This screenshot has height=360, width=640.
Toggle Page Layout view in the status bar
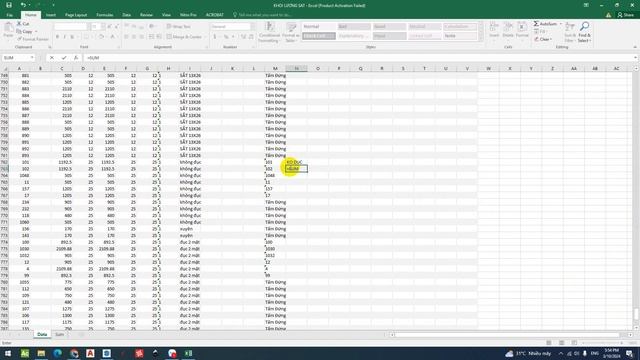pos(562,342)
